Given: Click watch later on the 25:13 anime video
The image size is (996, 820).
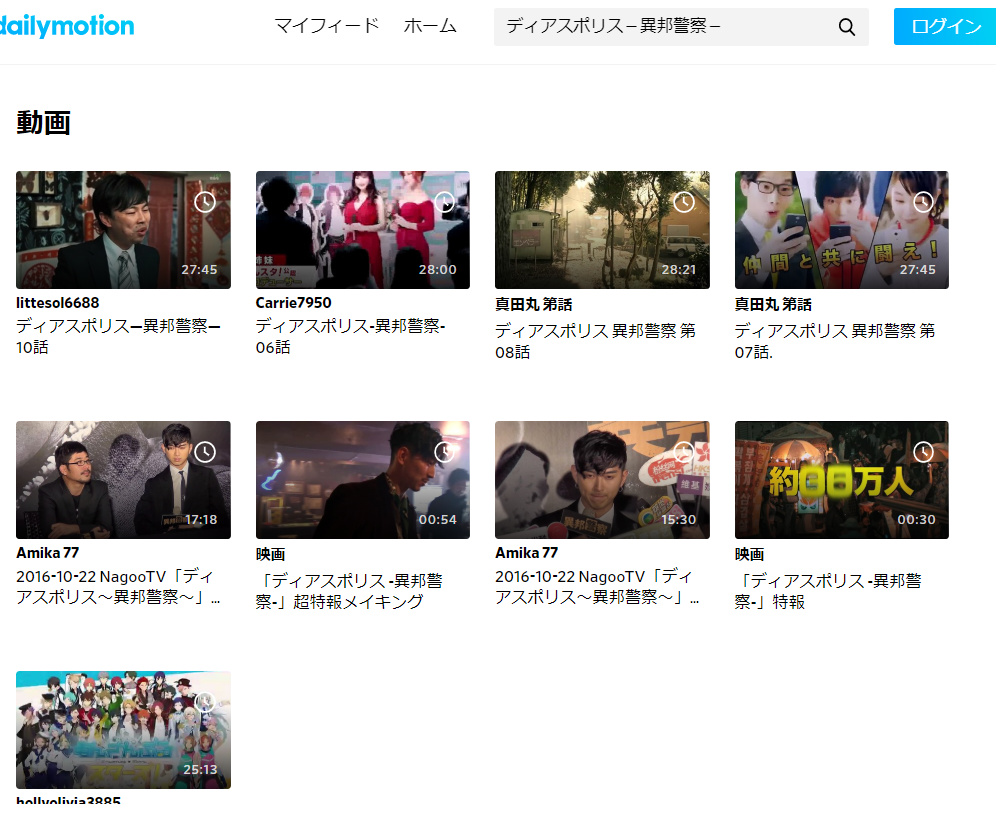Looking at the screenshot, I should [x=205, y=702].
